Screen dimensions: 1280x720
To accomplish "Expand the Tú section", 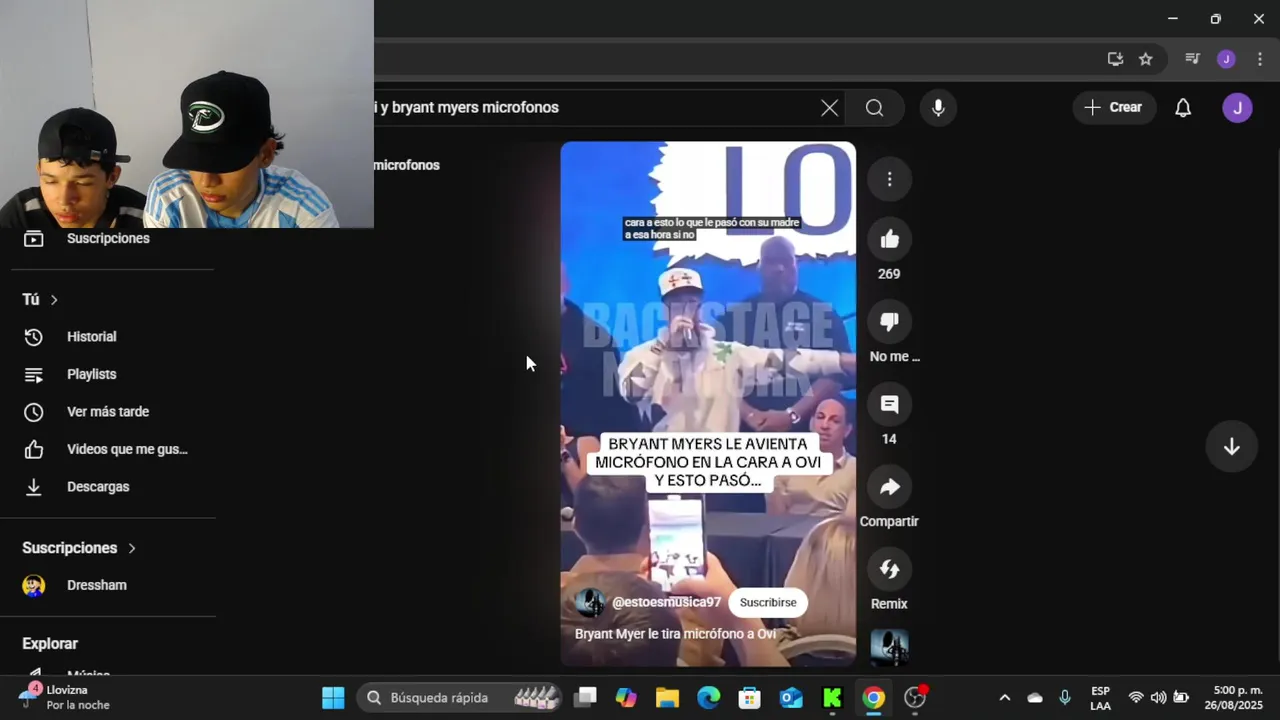I will (40, 300).
